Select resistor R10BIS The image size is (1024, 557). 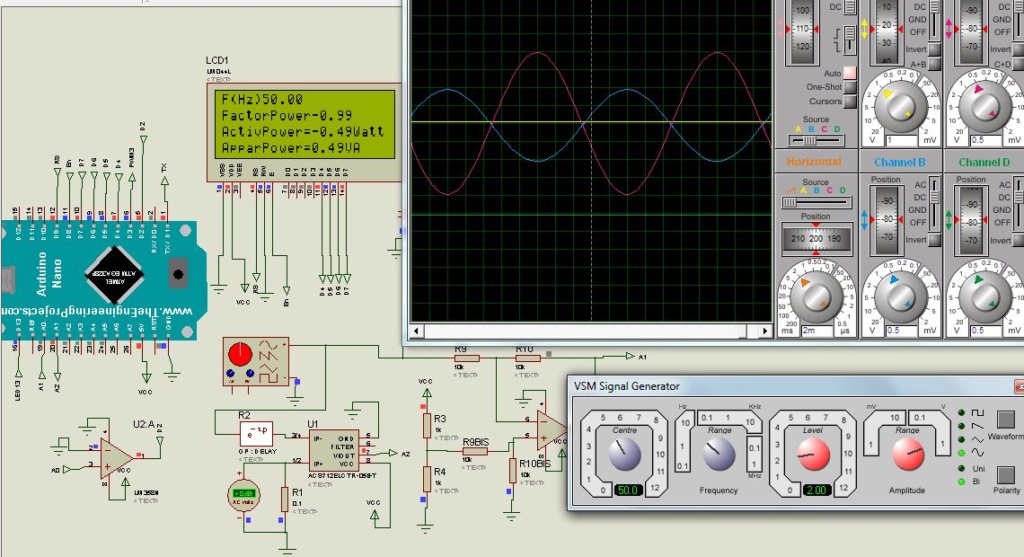513,471
